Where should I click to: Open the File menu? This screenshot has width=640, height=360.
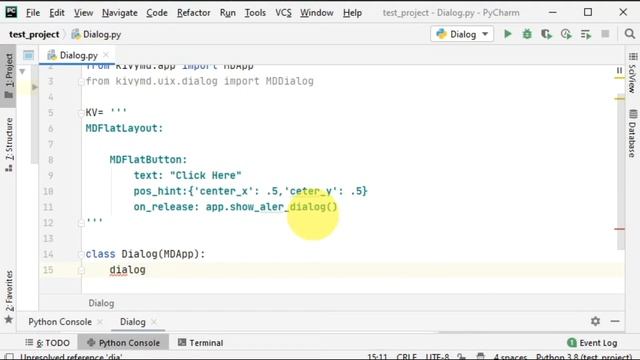click(x=33, y=13)
